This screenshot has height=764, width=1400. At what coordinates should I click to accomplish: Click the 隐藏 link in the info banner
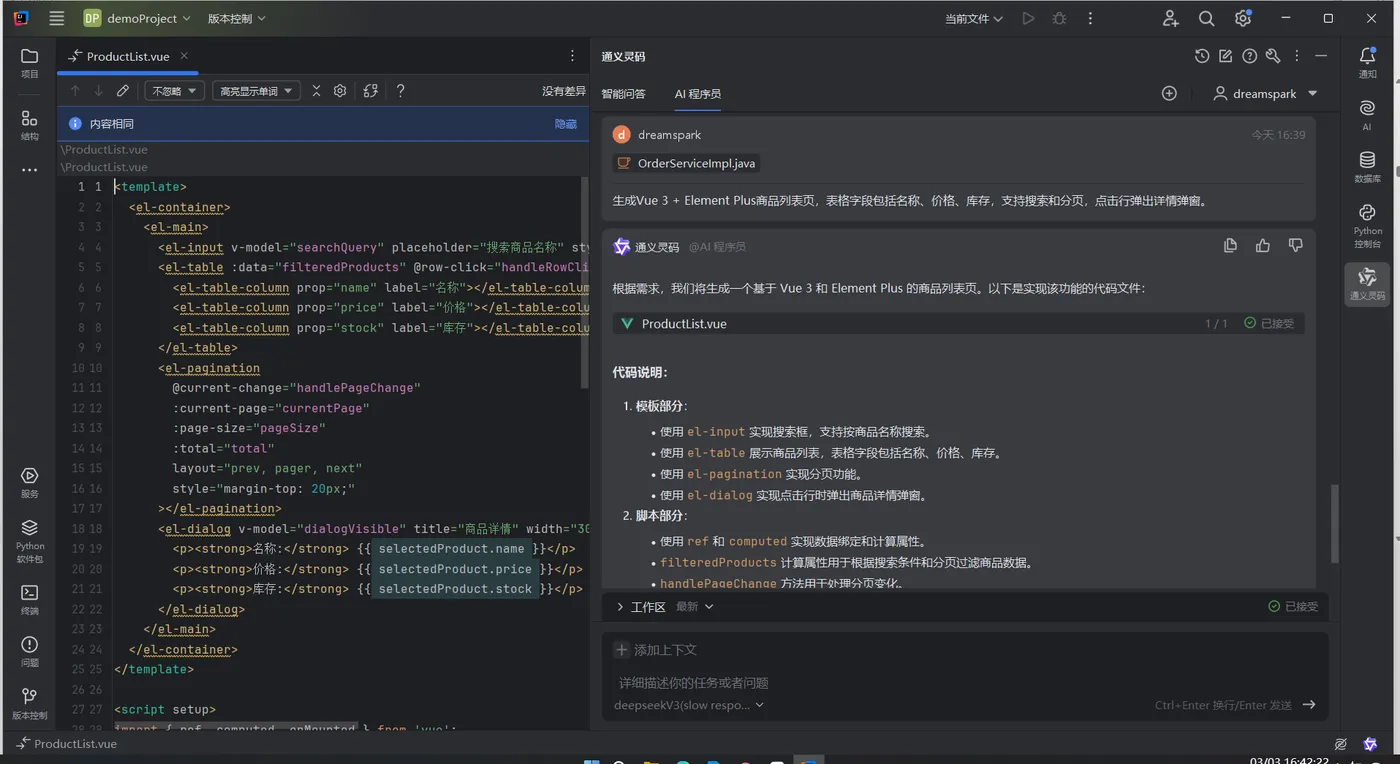(566, 124)
